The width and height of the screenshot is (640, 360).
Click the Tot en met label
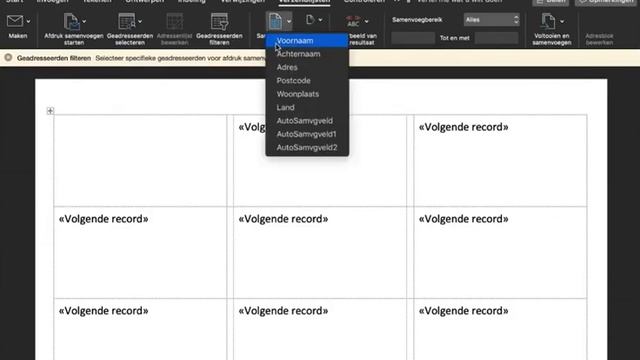(454, 38)
